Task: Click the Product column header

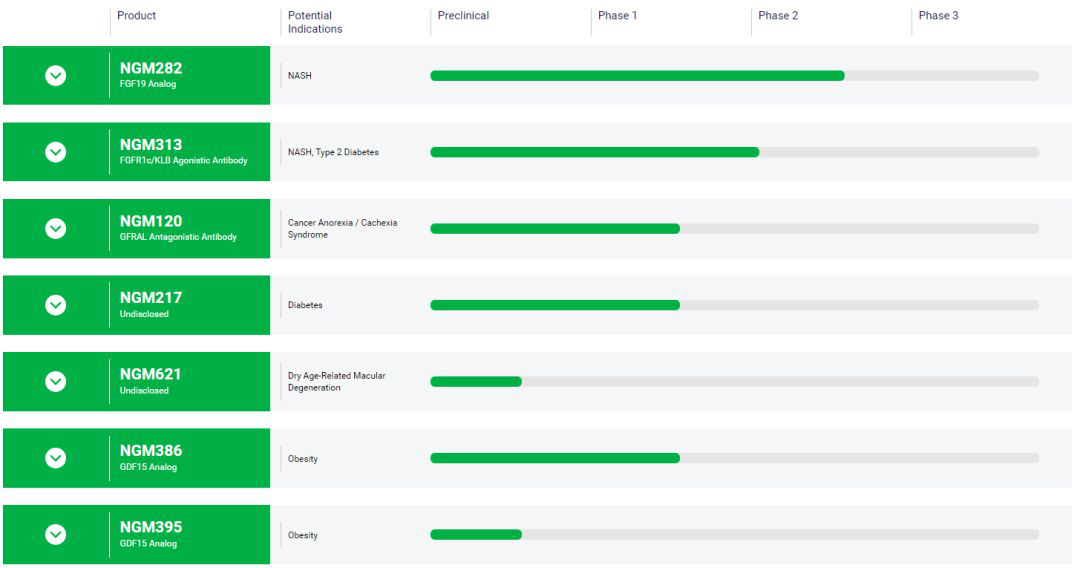Action: 136,15
